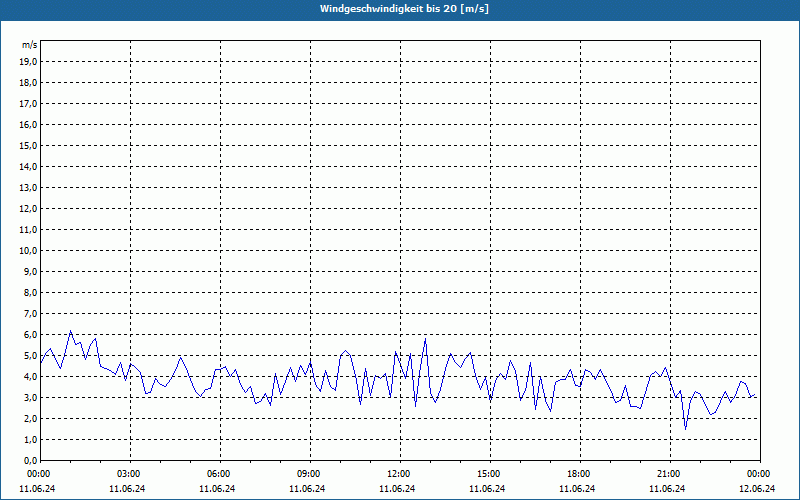Click the 0,0 y-axis label
Viewport: 800px width, 500px height.
(x=30, y=461)
